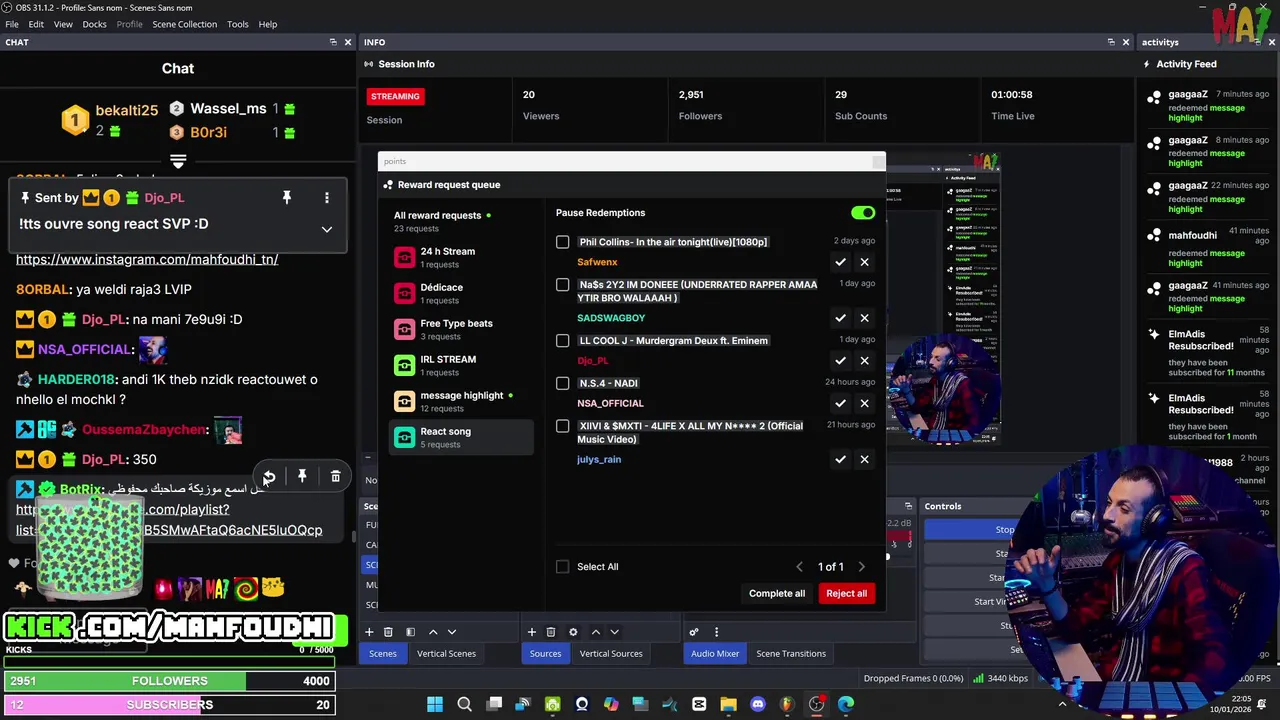Viewport: 1280px width, 720px height.
Task: Open the File menu
Action: coord(12,24)
